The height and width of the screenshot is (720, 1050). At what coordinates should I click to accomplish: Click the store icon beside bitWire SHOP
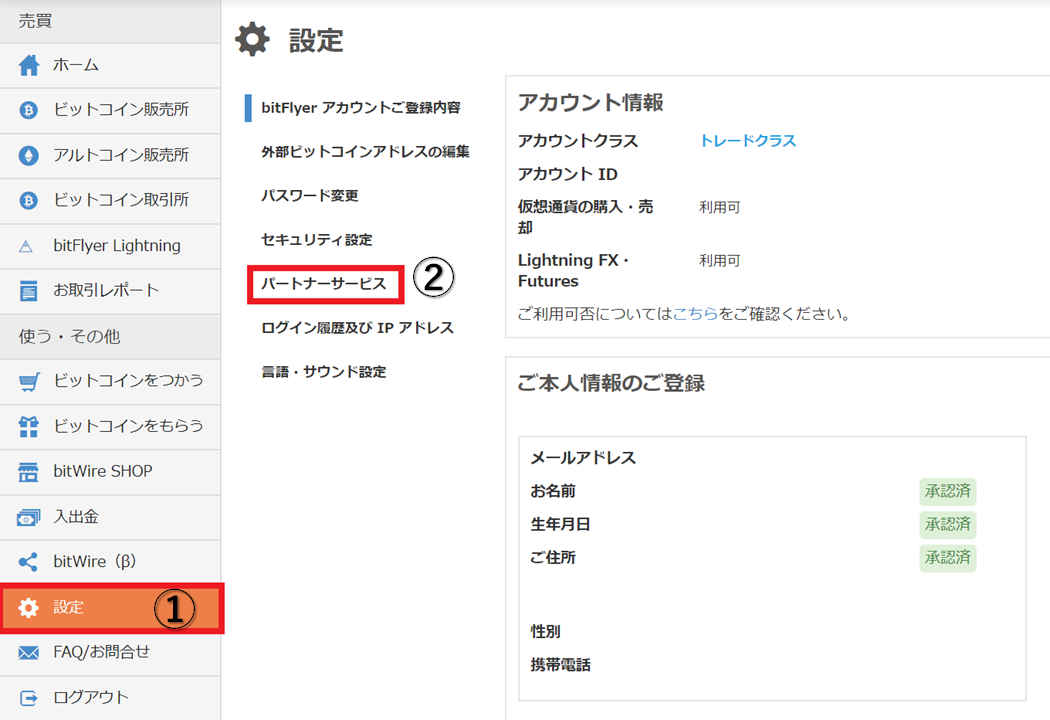coord(28,472)
